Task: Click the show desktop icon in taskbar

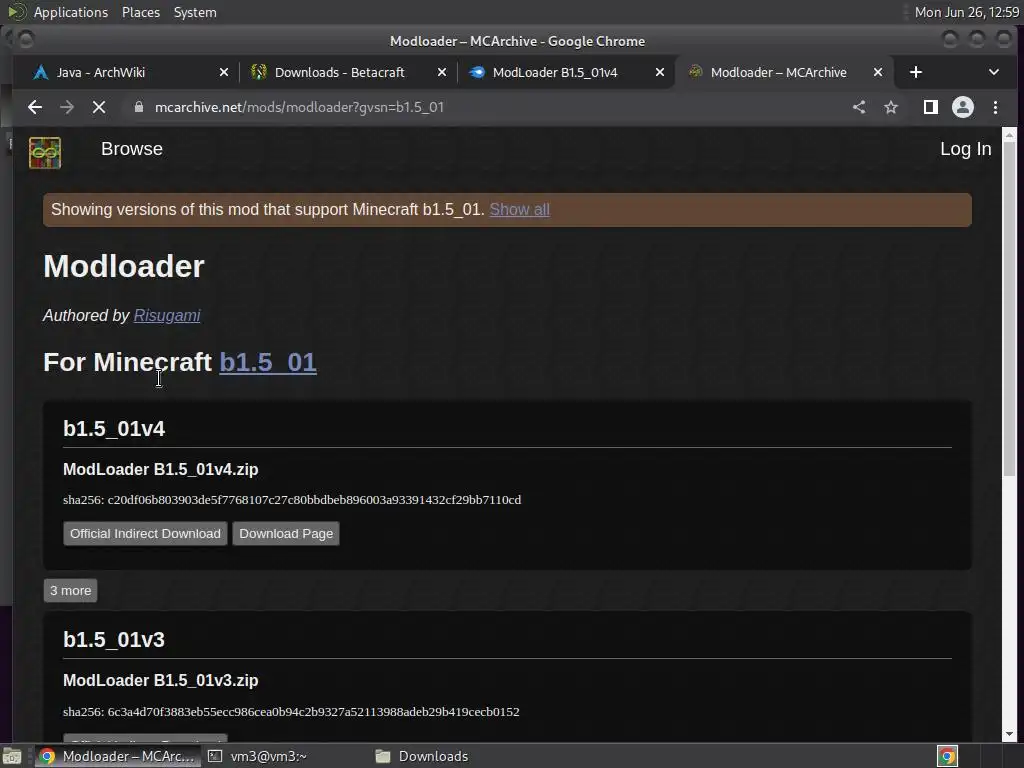Action: [x=12, y=756]
